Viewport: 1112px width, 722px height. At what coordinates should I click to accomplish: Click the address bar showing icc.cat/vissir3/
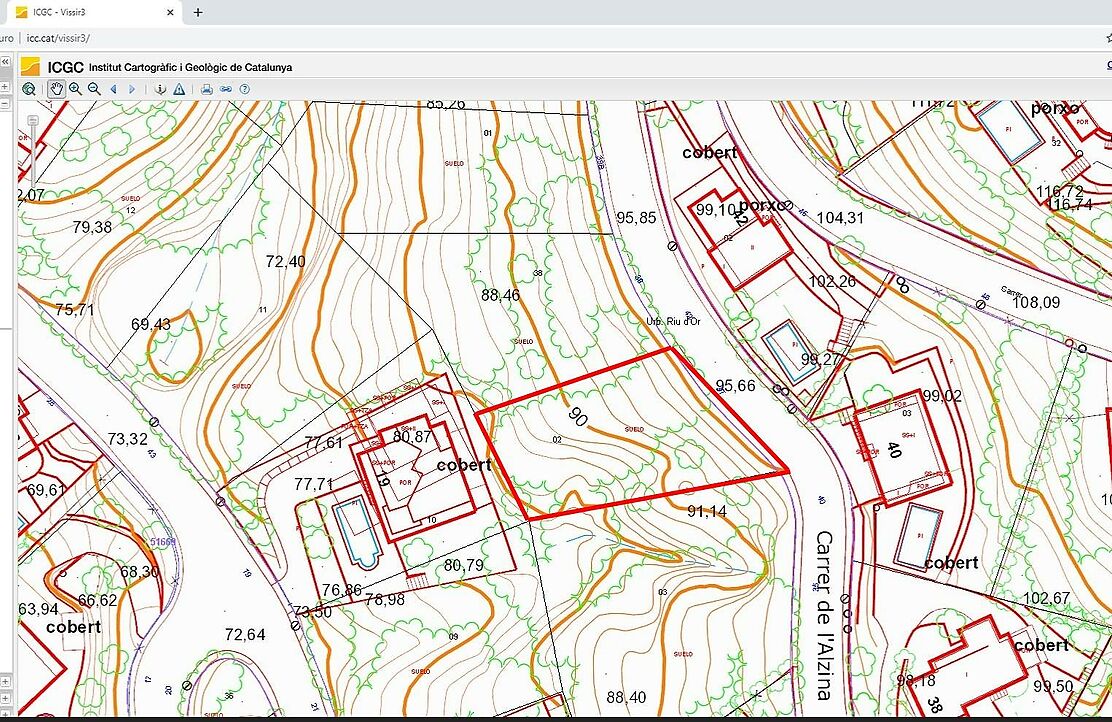tap(58, 38)
